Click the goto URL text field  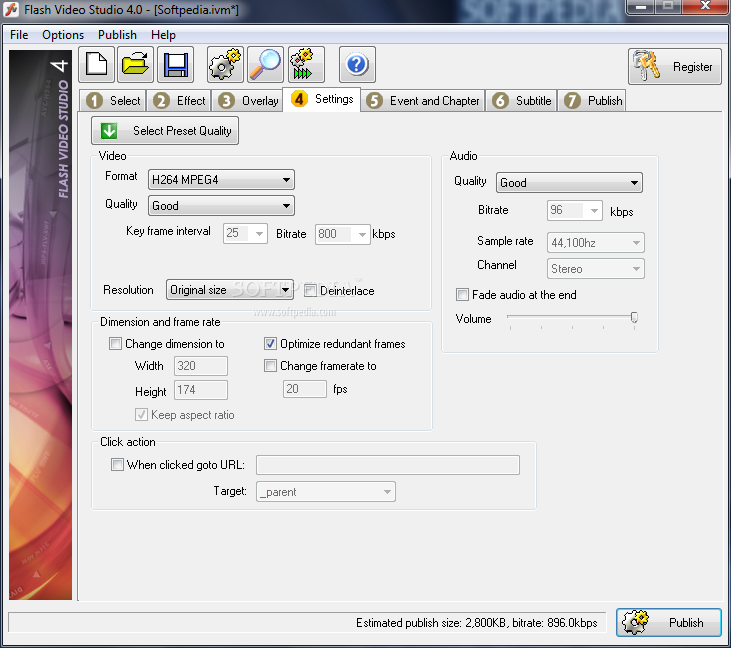pos(388,465)
